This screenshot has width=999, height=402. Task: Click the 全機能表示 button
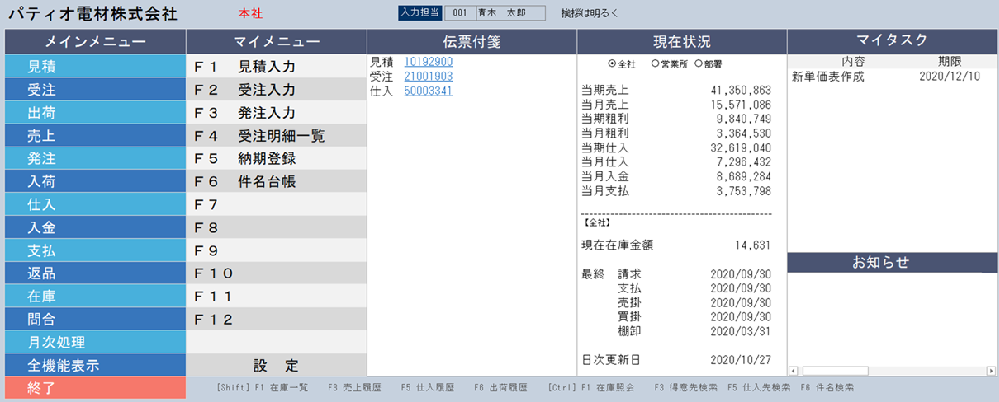[x=94, y=365]
